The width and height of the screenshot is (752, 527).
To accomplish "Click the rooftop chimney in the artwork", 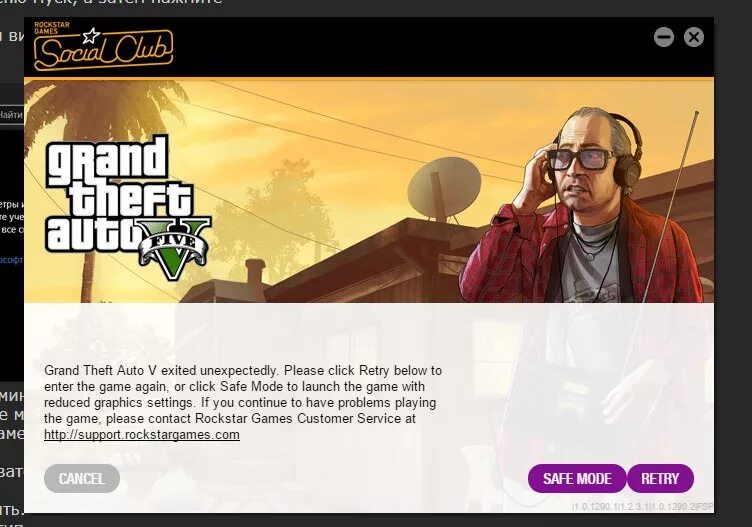I will (x=256, y=274).
